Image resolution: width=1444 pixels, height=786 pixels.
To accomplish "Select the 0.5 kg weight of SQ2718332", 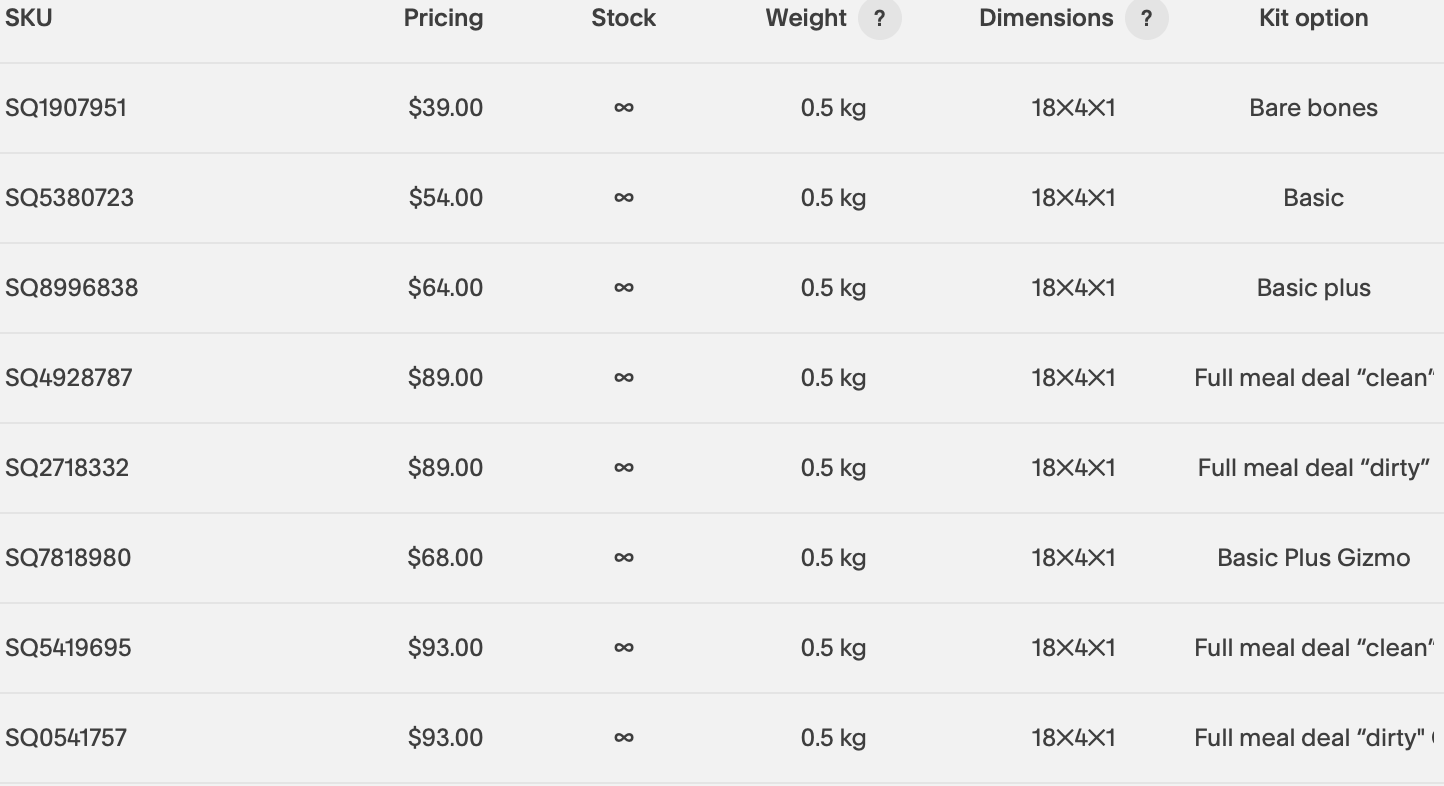I will tap(833, 468).
